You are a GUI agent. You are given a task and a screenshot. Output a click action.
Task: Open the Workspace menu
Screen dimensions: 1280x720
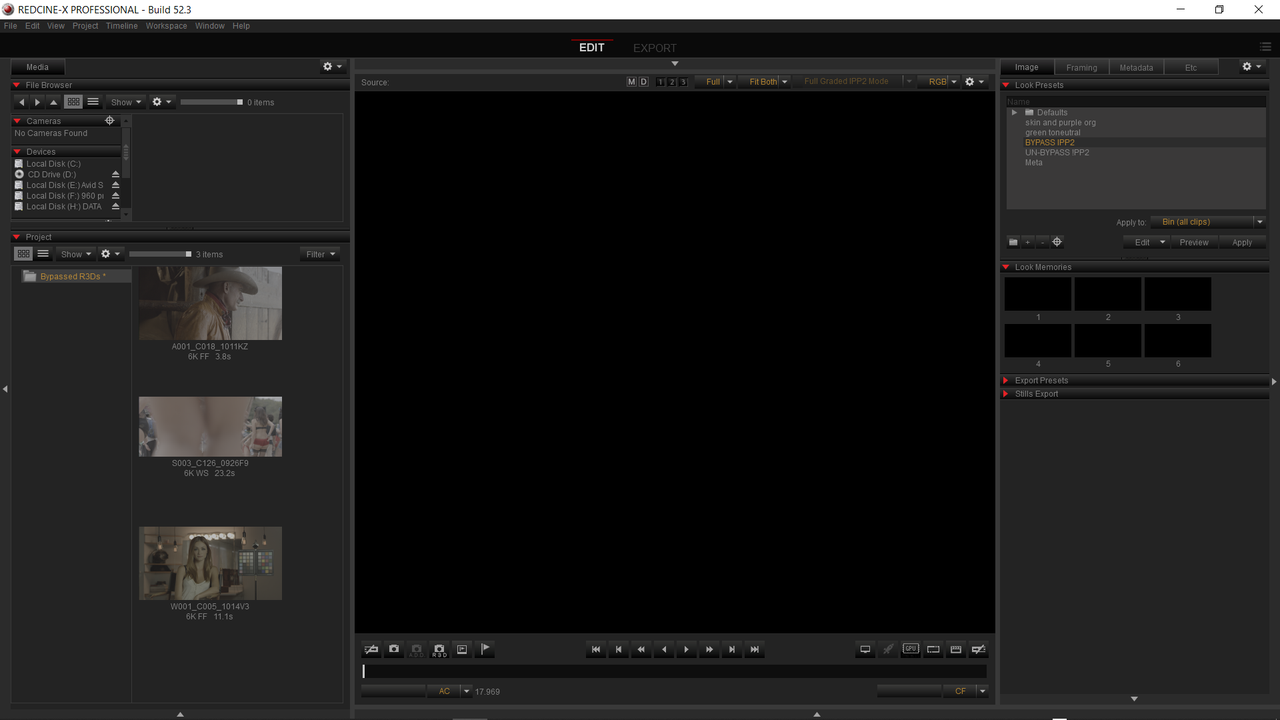pyautogui.click(x=166, y=26)
